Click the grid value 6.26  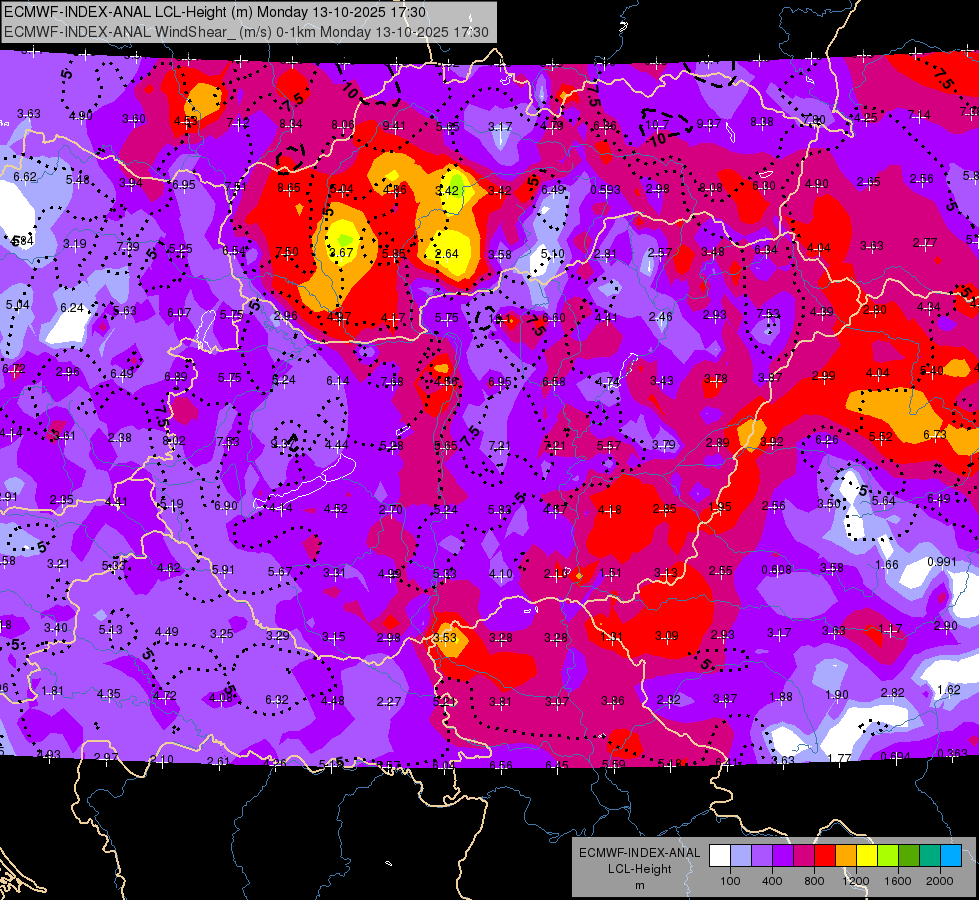(x=827, y=440)
